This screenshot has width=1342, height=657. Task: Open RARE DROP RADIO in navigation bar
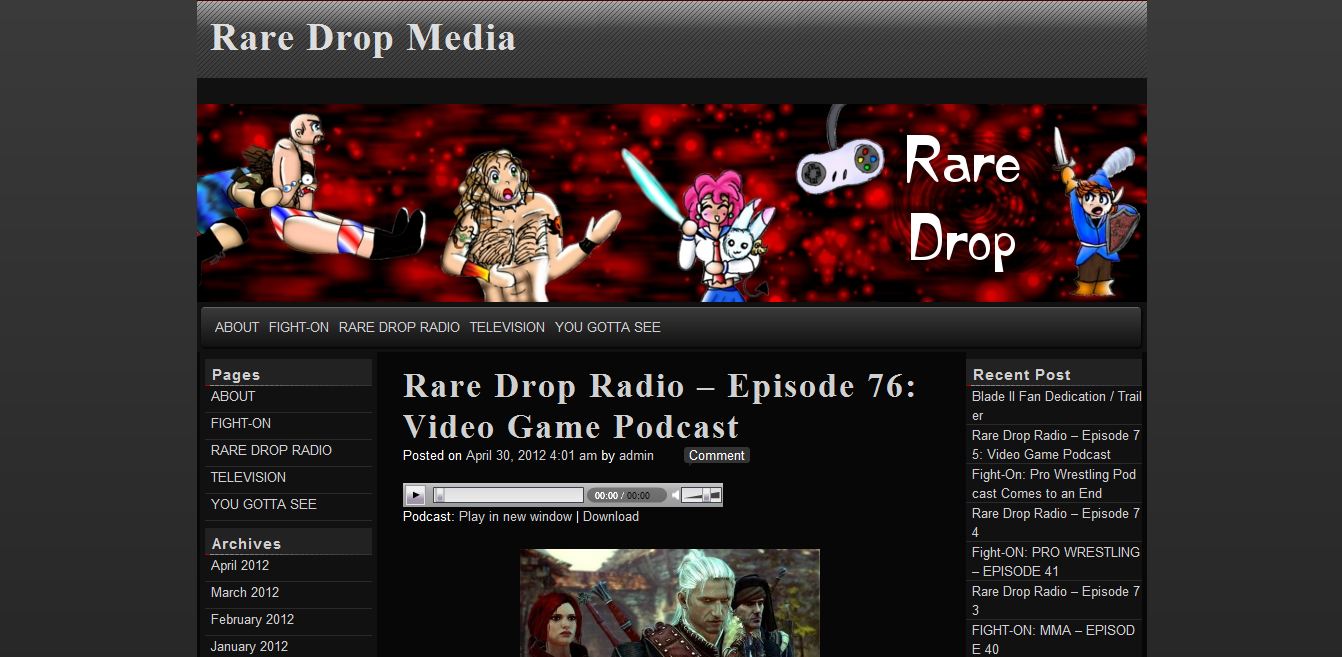pyautogui.click(x=399, y=327)
